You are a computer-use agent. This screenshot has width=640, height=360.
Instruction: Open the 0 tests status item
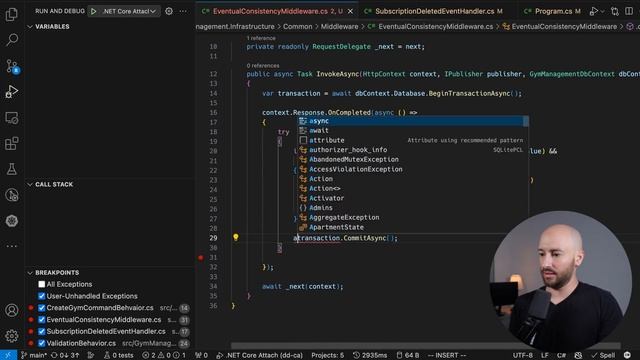click(x=119, y=355)
